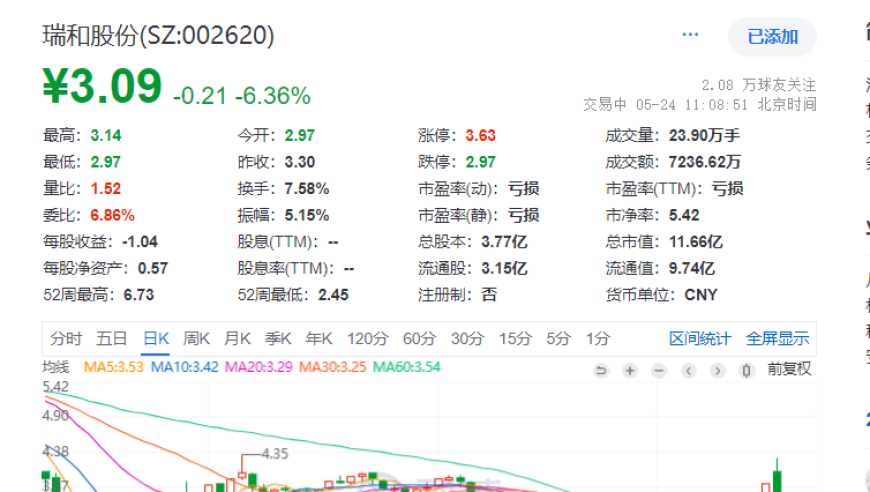Click the 成交量 value 23.90万手
Screen dimensions: 870x492
coord(704,135)
